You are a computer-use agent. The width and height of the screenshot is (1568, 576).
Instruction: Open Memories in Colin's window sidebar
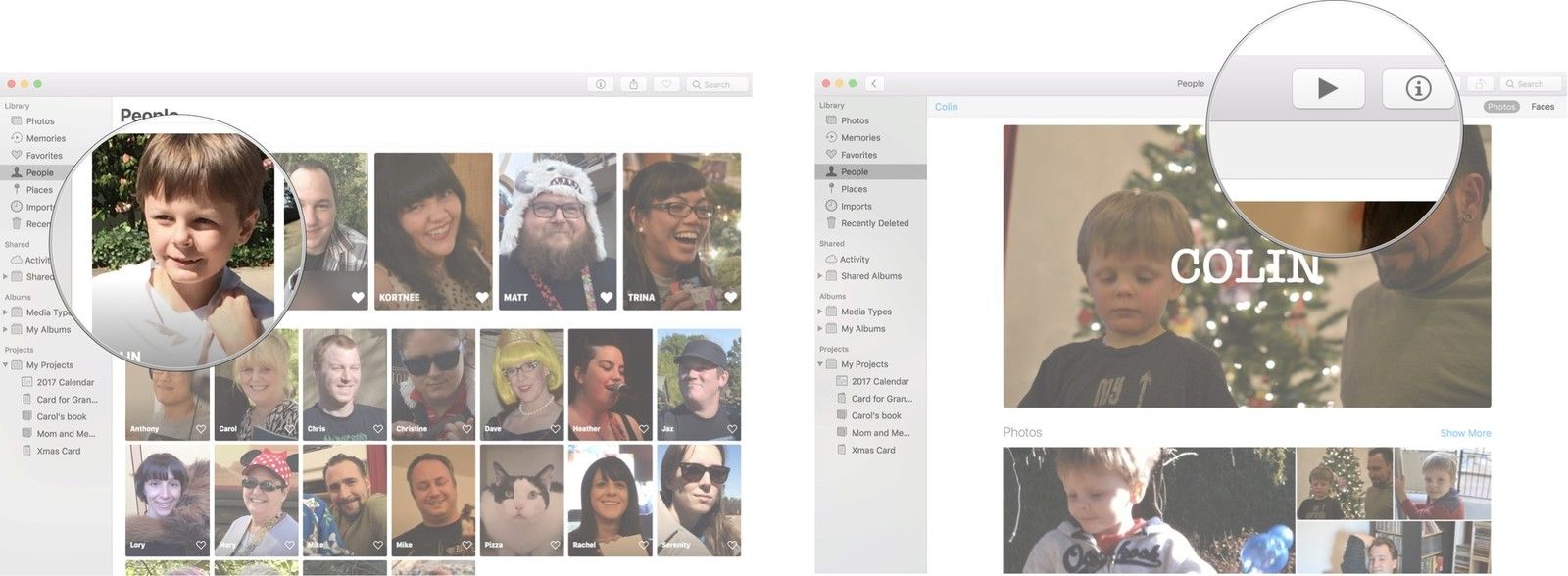[x=859, y=138]
